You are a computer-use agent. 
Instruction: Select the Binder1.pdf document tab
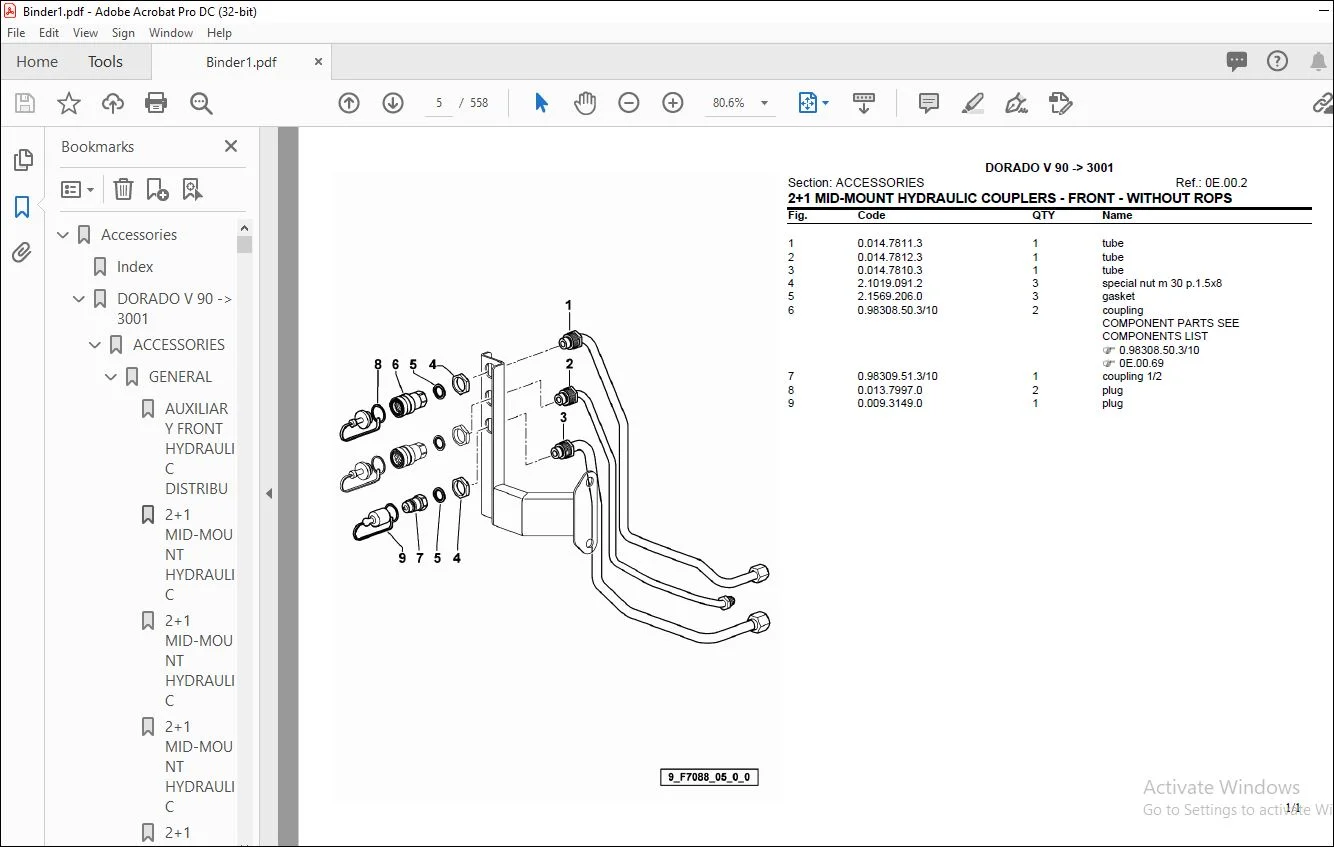coord(241,62)
